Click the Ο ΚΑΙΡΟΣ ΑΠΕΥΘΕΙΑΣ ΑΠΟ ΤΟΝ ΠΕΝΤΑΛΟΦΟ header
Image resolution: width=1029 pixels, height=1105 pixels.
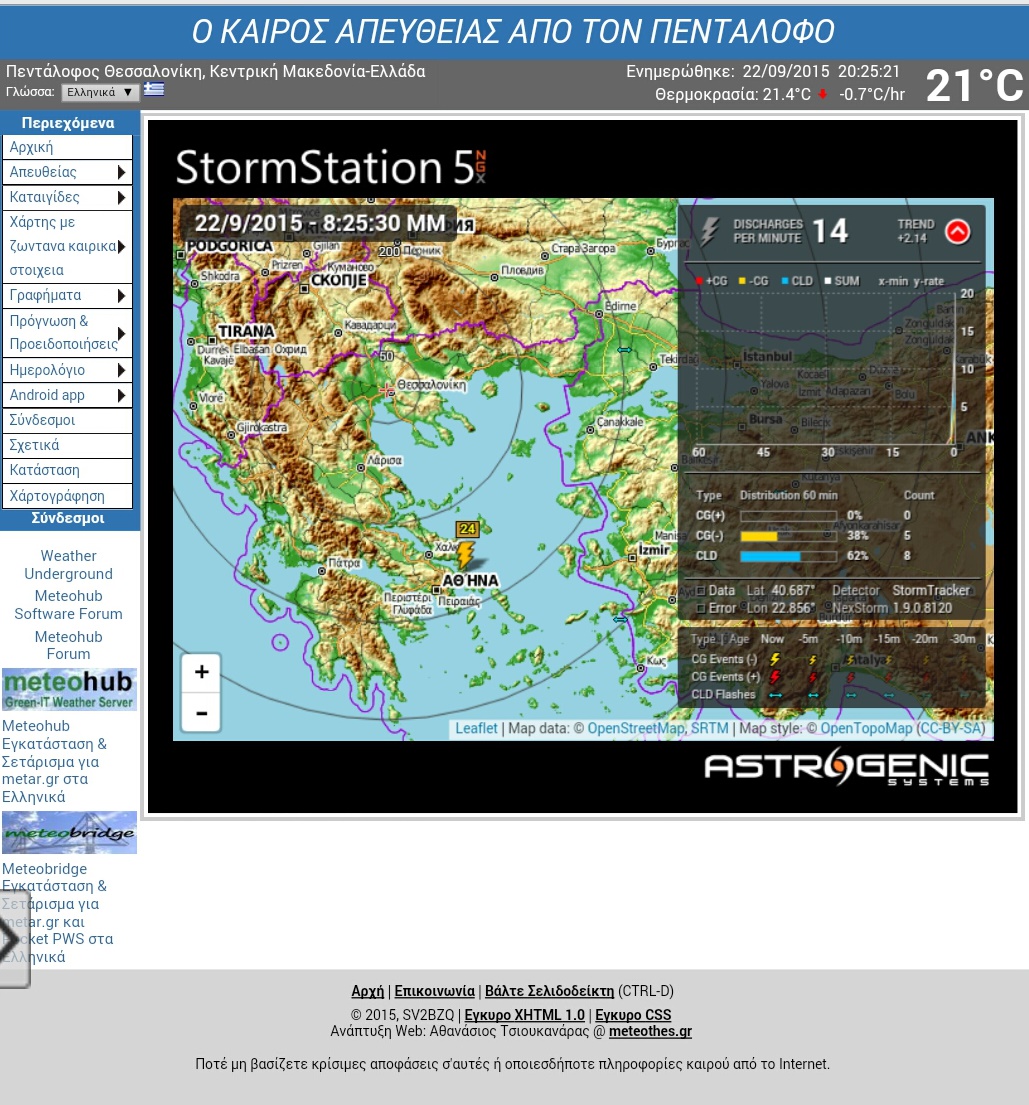(513, 31)
